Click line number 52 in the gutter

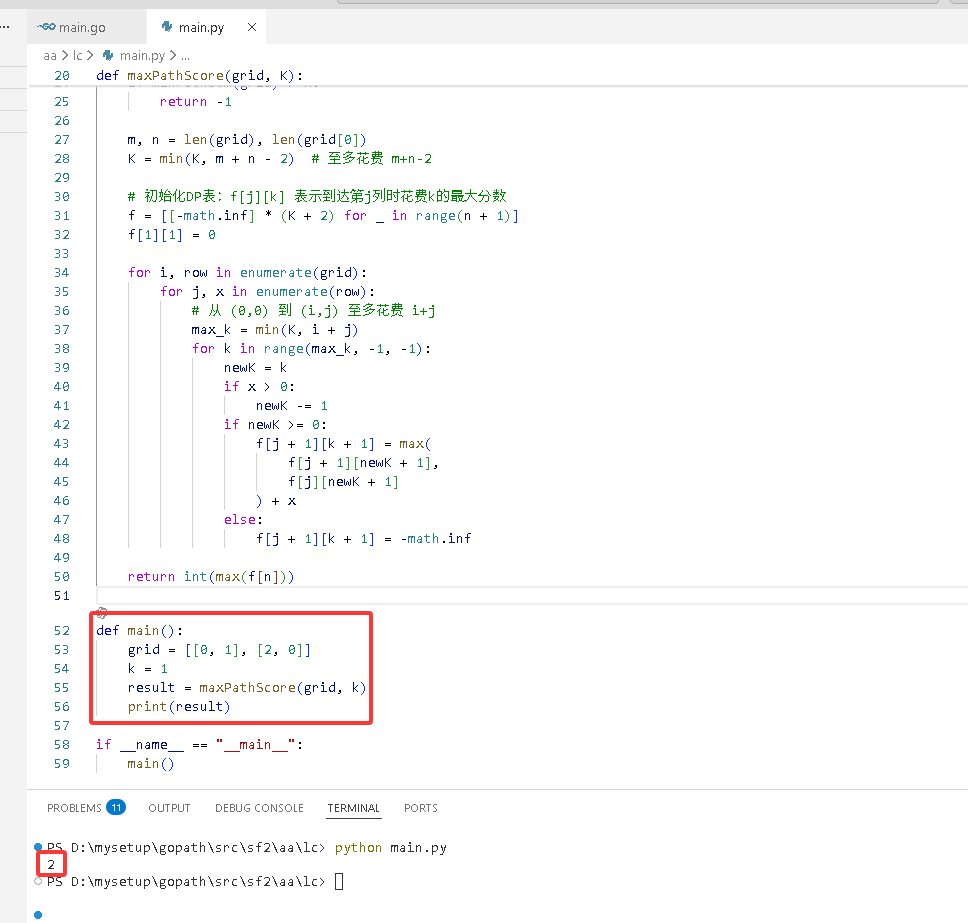click(62, 630)
